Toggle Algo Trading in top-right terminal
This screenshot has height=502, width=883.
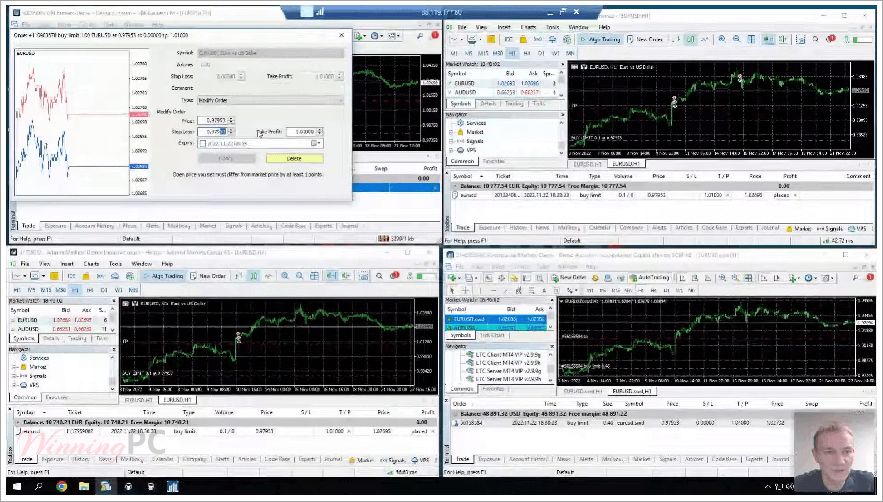[600, 39]
